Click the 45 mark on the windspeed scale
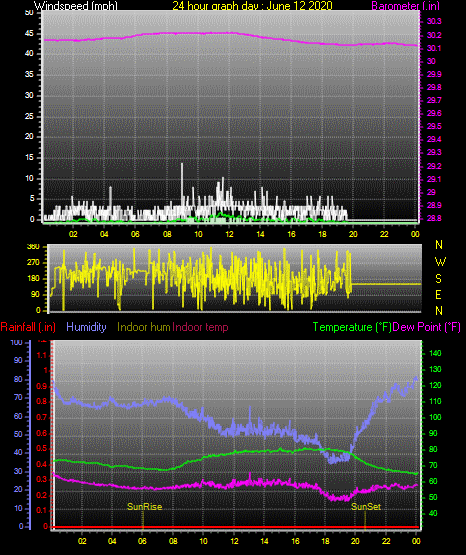The width and height of the screenshot is (466, 555). 29,34
